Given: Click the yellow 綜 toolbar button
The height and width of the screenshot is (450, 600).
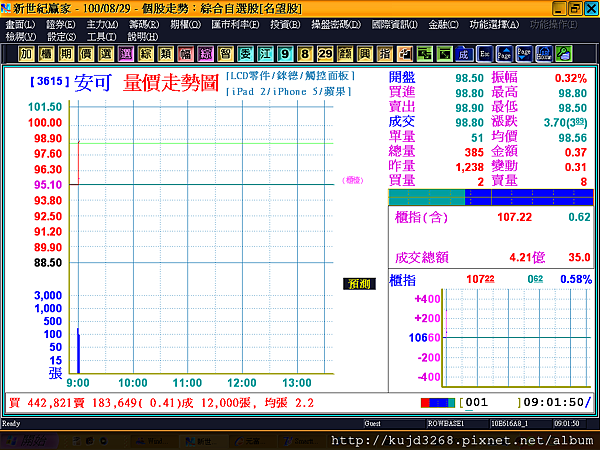Looking at the screenshot, I should point(145,54).
